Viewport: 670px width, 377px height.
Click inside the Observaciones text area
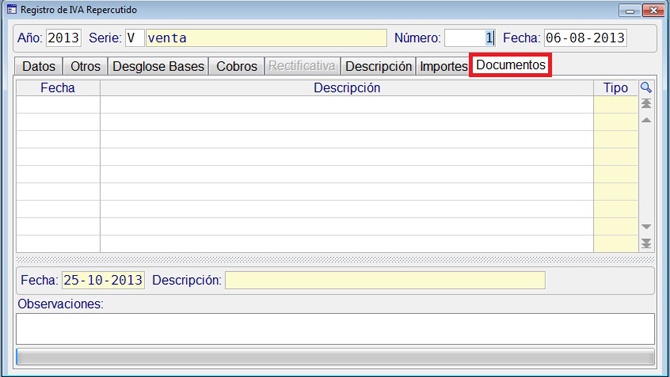tap(335, 329)
